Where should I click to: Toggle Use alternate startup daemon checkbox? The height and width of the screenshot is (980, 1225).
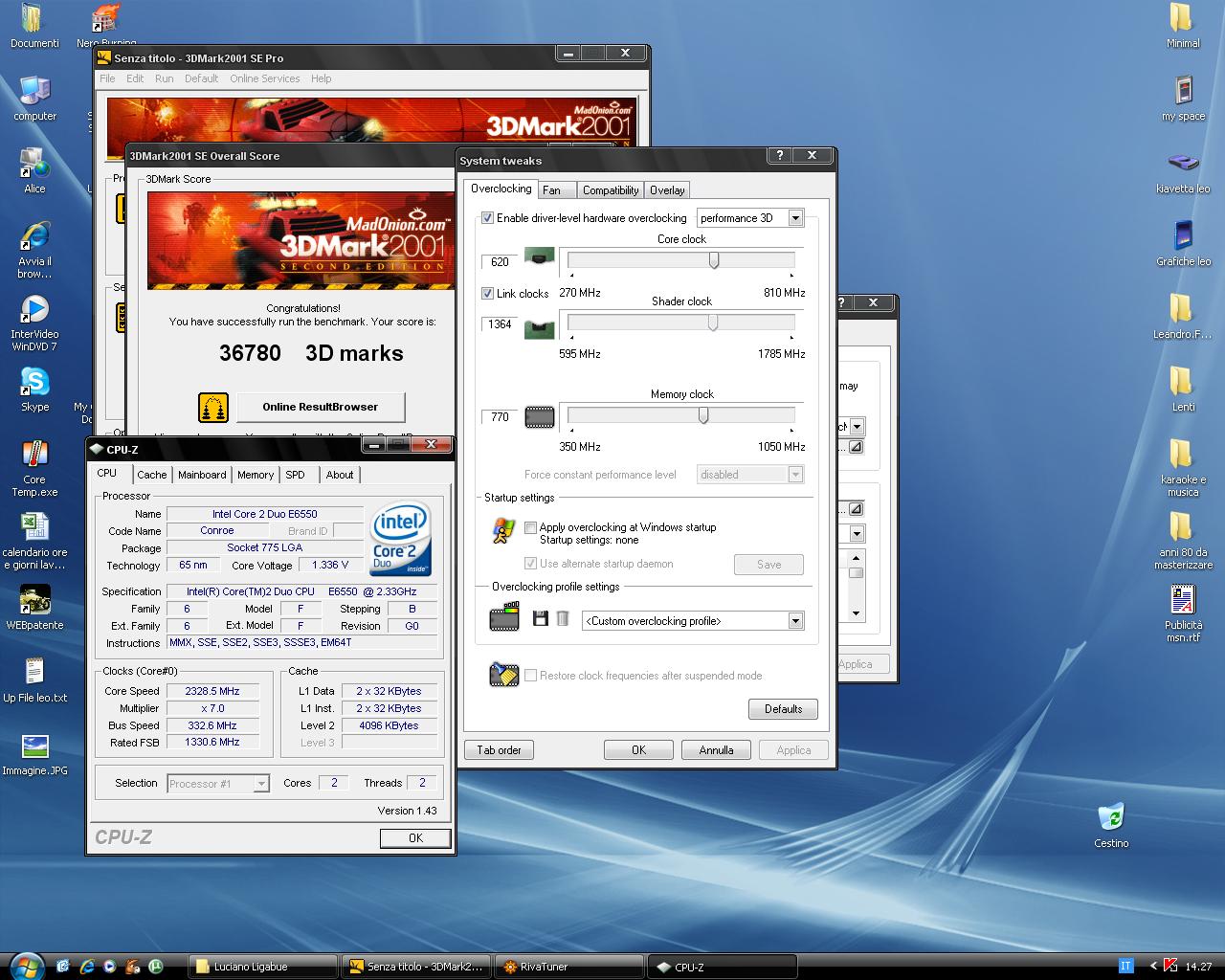click(530, 564)
